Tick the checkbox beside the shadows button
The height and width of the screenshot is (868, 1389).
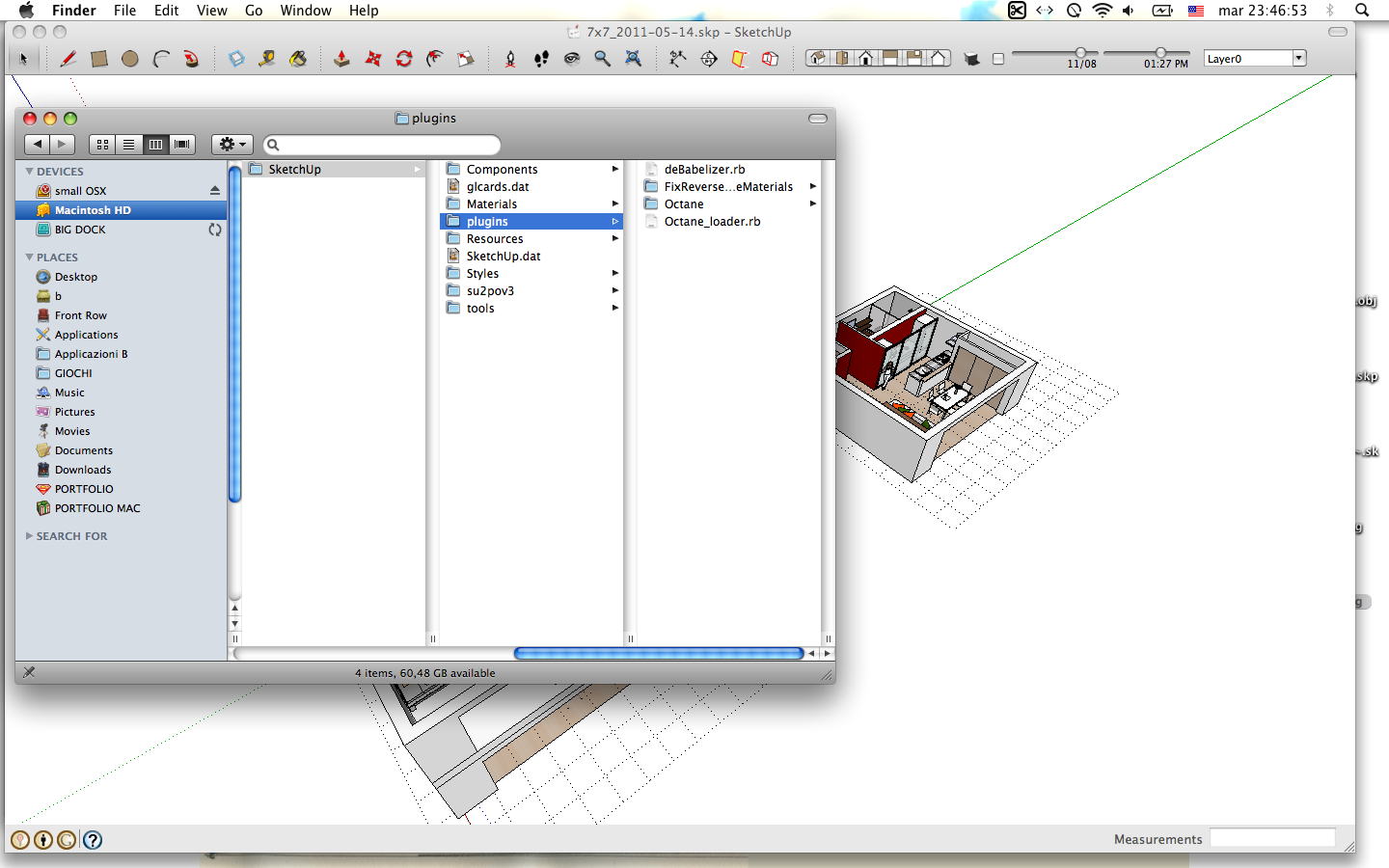[x=998, y=59]
